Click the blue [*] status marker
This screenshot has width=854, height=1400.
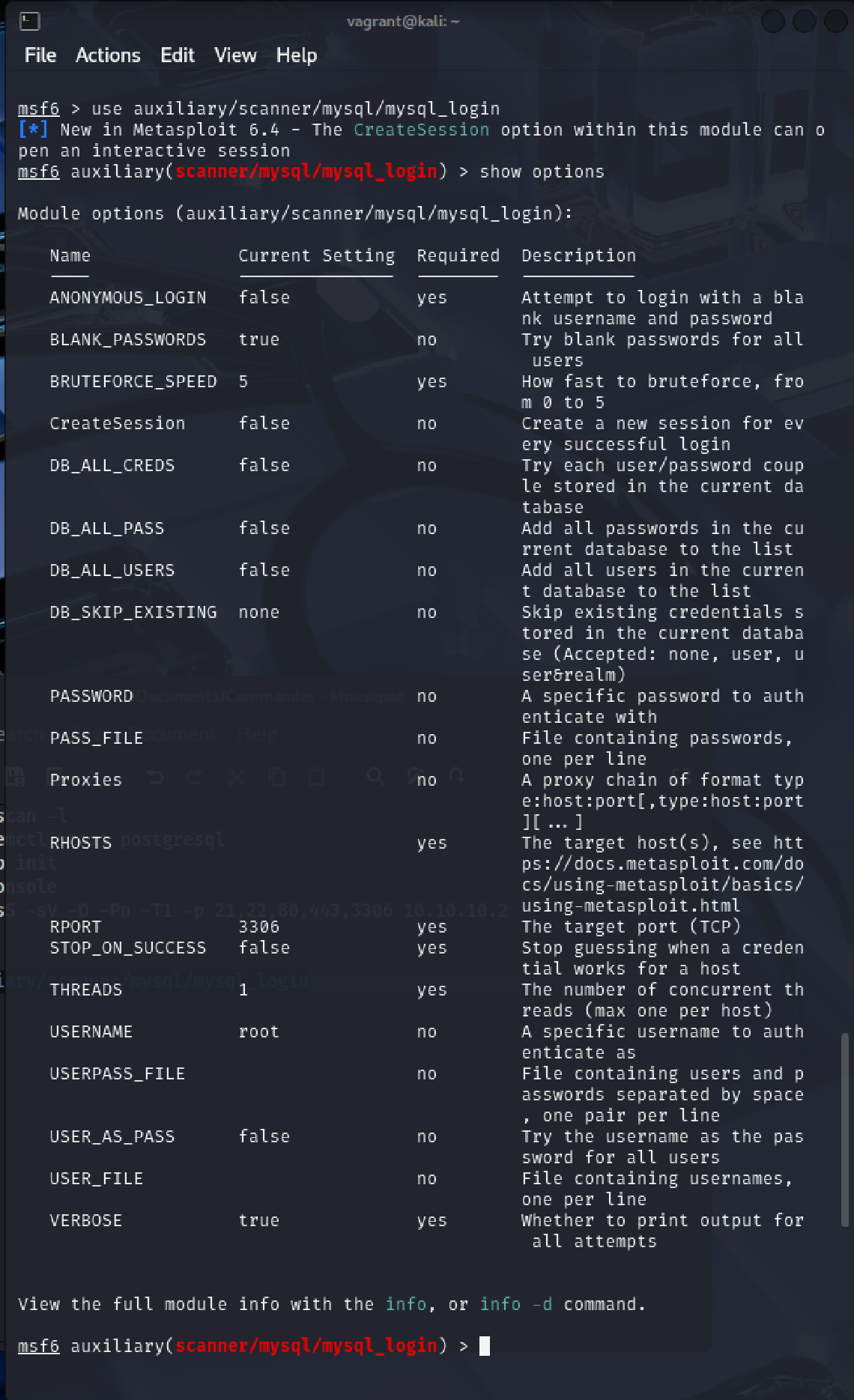pyautogui.click(x=33, y=130)
